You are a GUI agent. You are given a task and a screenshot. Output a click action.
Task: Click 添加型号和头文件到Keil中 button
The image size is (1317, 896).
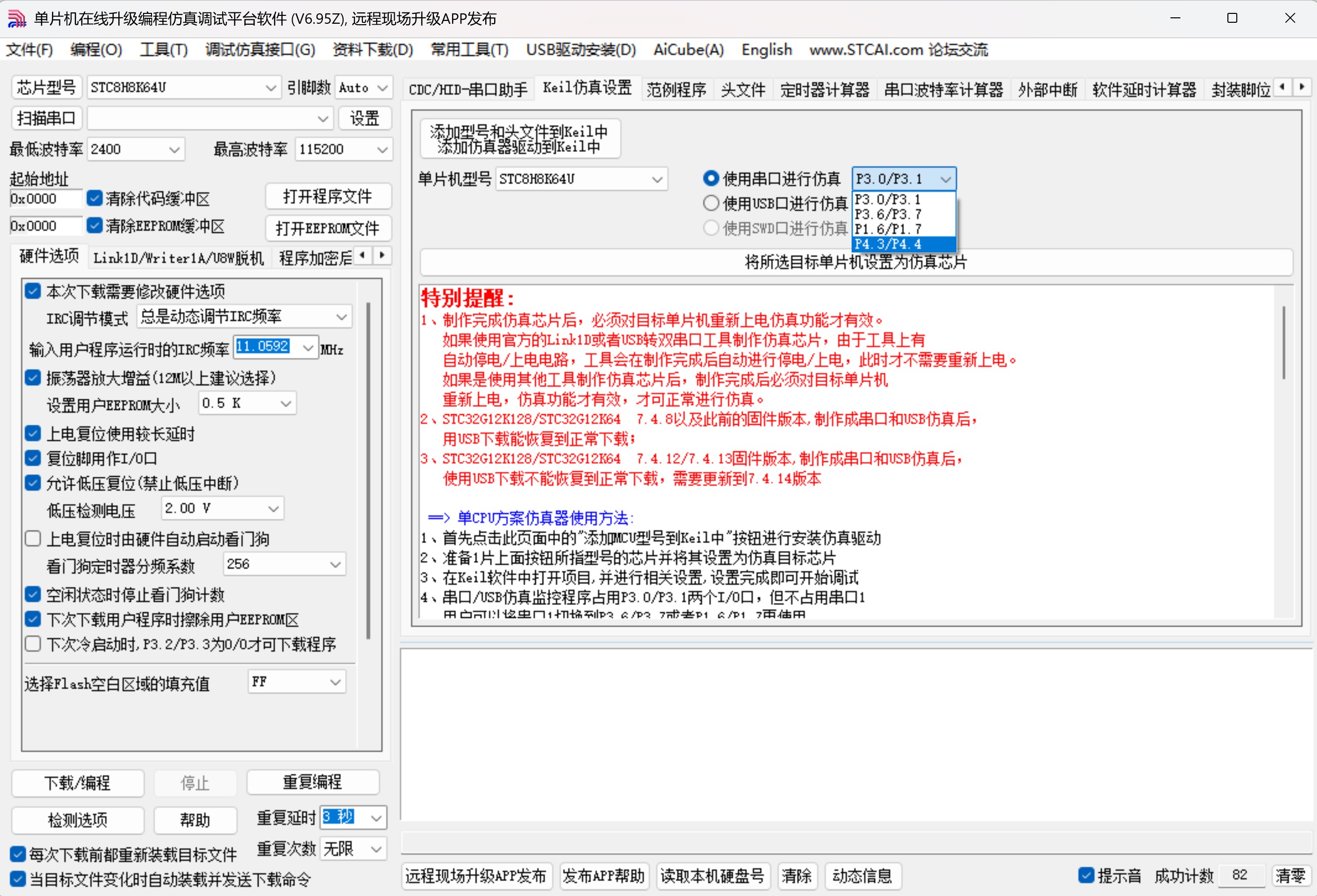click(520, 139)
